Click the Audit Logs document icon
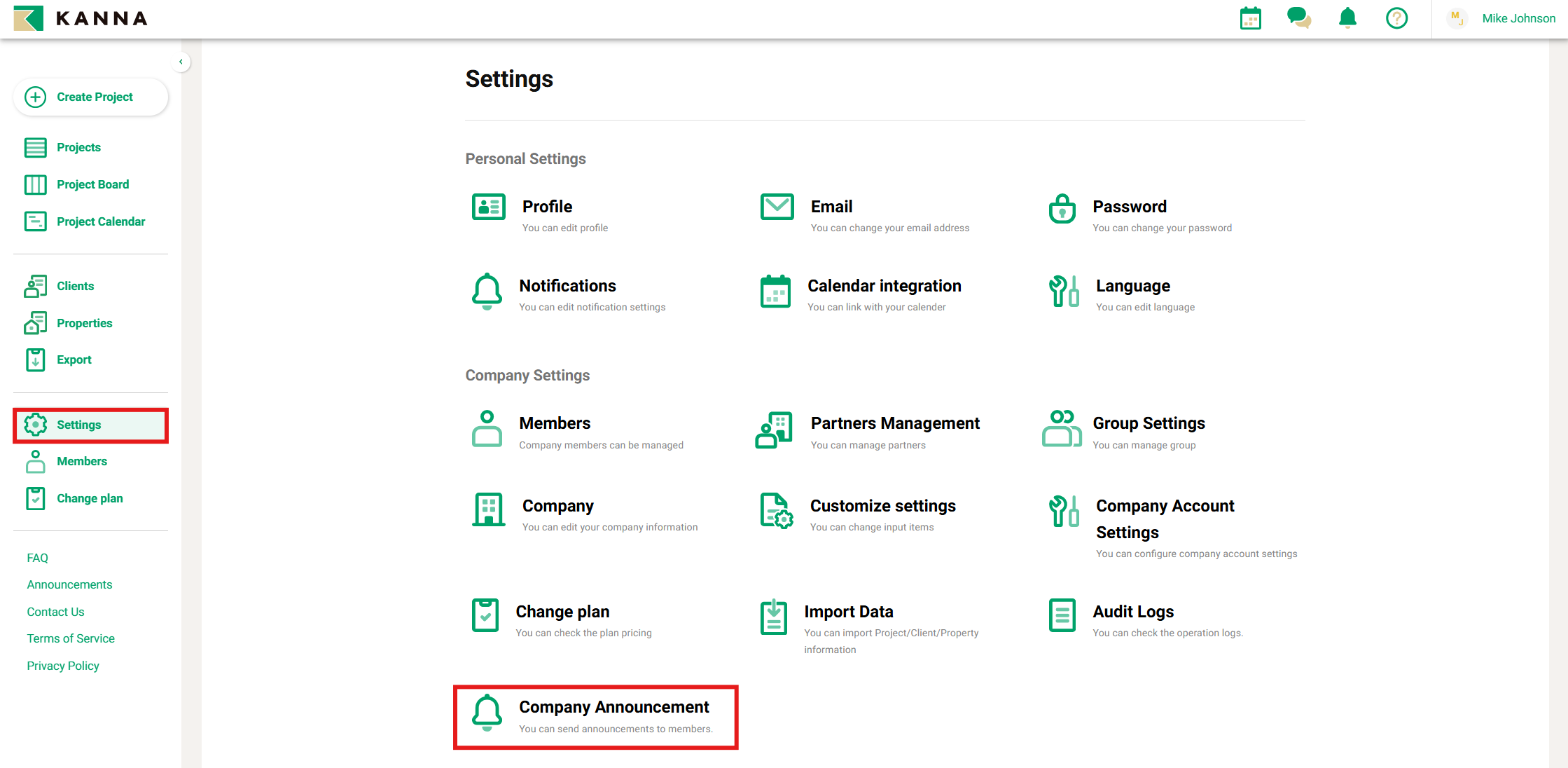Image resolution: width=1568 pixels, height=768 pixels. [1062, 615]
